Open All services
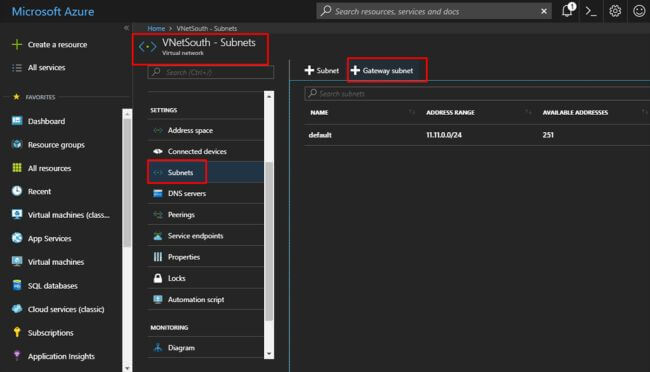Screen dimensions: 650x372 click(46, 68)
